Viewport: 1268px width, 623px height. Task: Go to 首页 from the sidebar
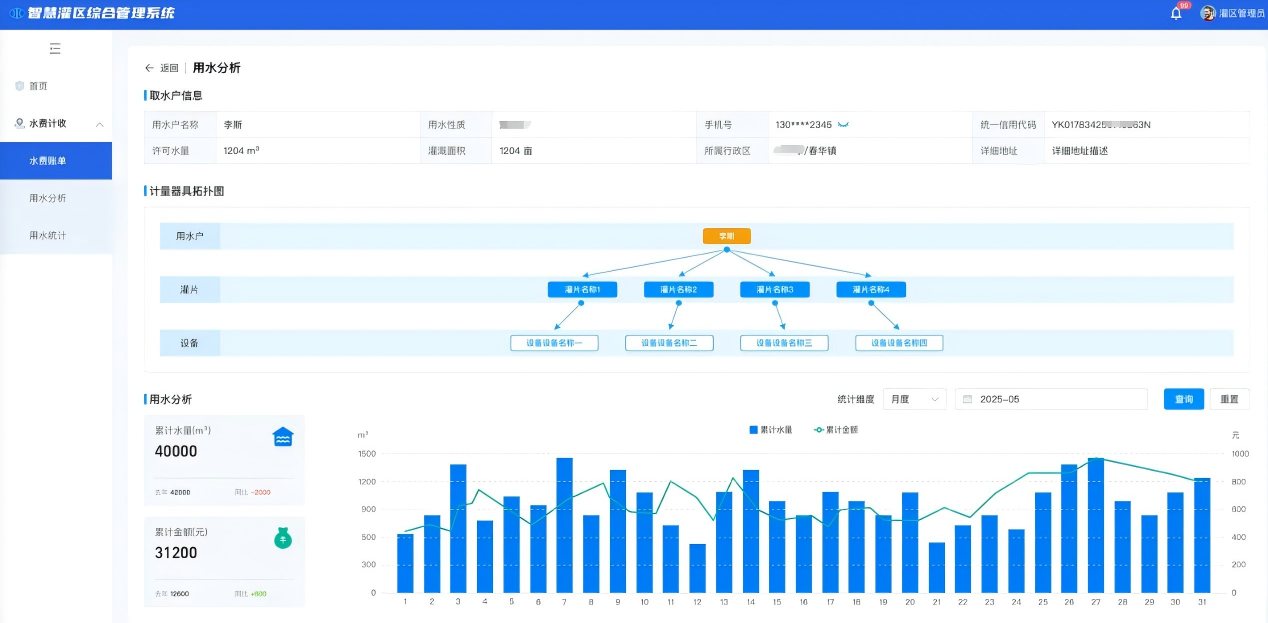[x=38, y=86]
